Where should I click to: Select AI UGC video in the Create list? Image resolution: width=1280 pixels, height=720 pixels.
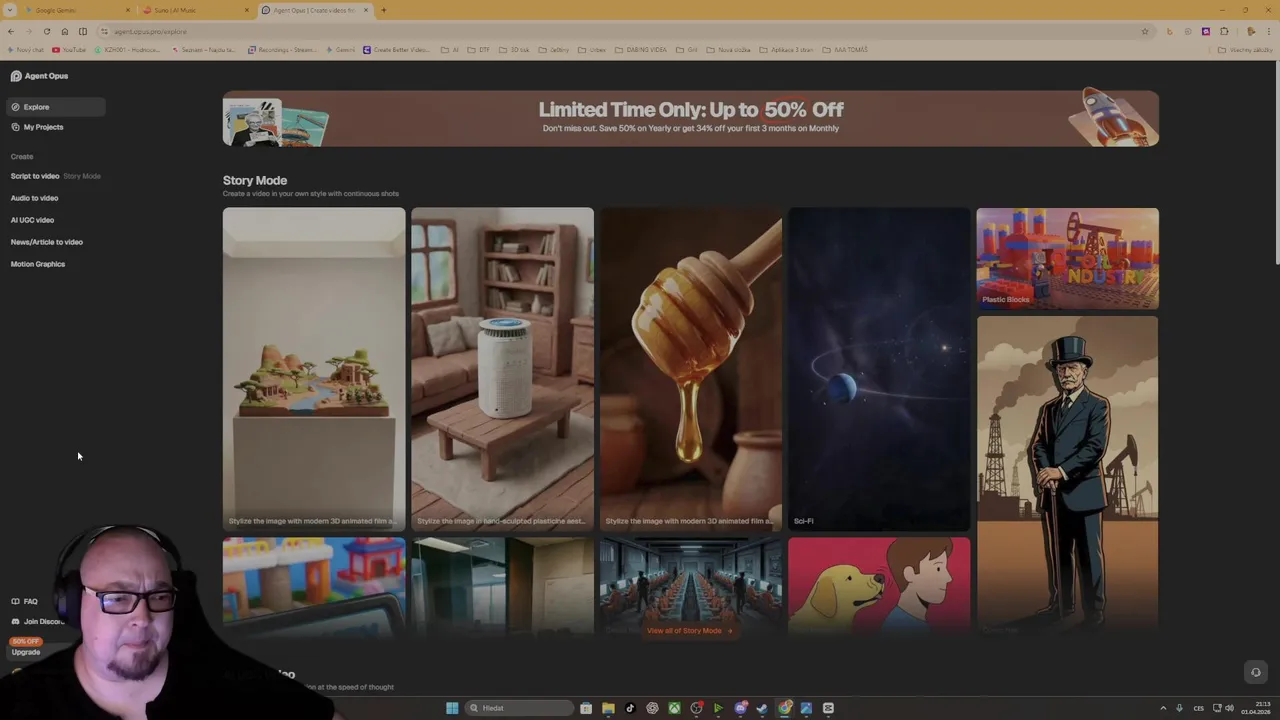pos(32,220)
